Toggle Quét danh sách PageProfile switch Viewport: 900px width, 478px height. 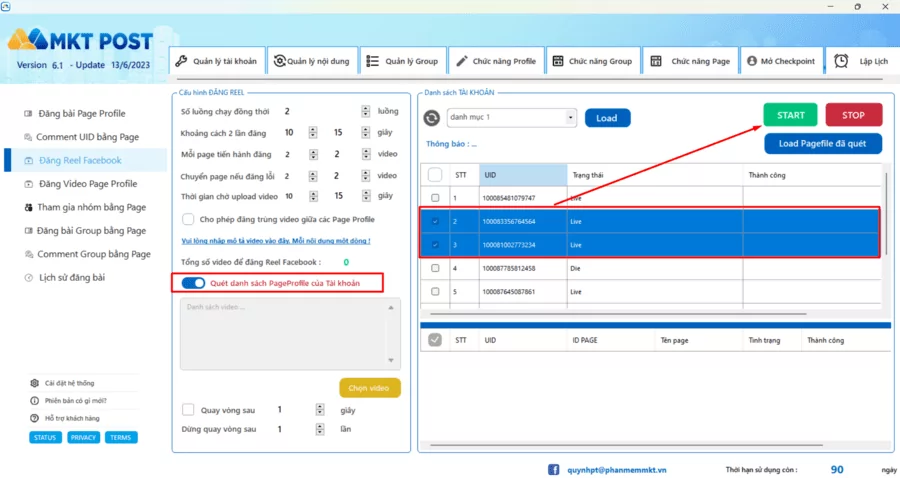[193, 283]
